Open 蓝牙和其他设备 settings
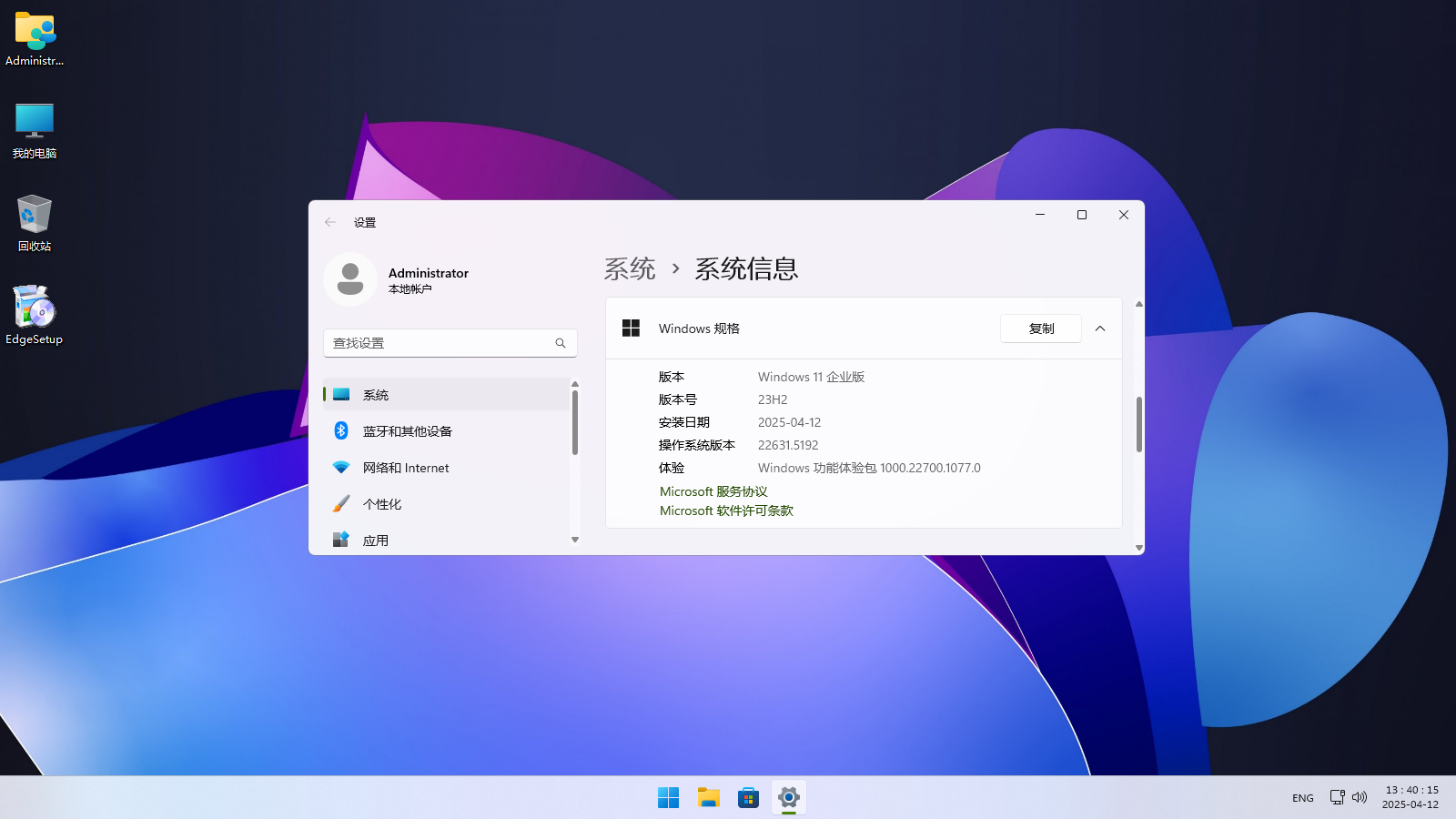Viewport: 1456px width, 819px height. (446, 431)
